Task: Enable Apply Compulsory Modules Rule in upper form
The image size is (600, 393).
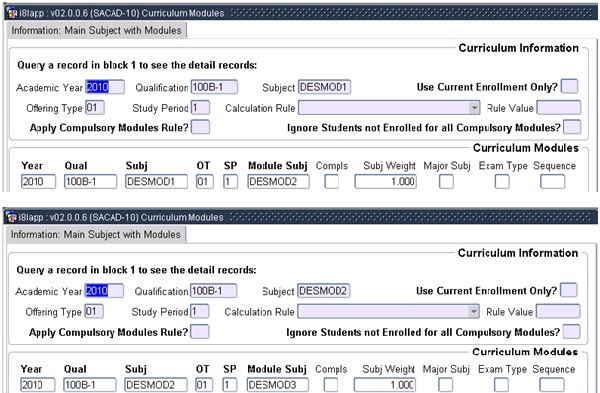Action: (200, 127)
